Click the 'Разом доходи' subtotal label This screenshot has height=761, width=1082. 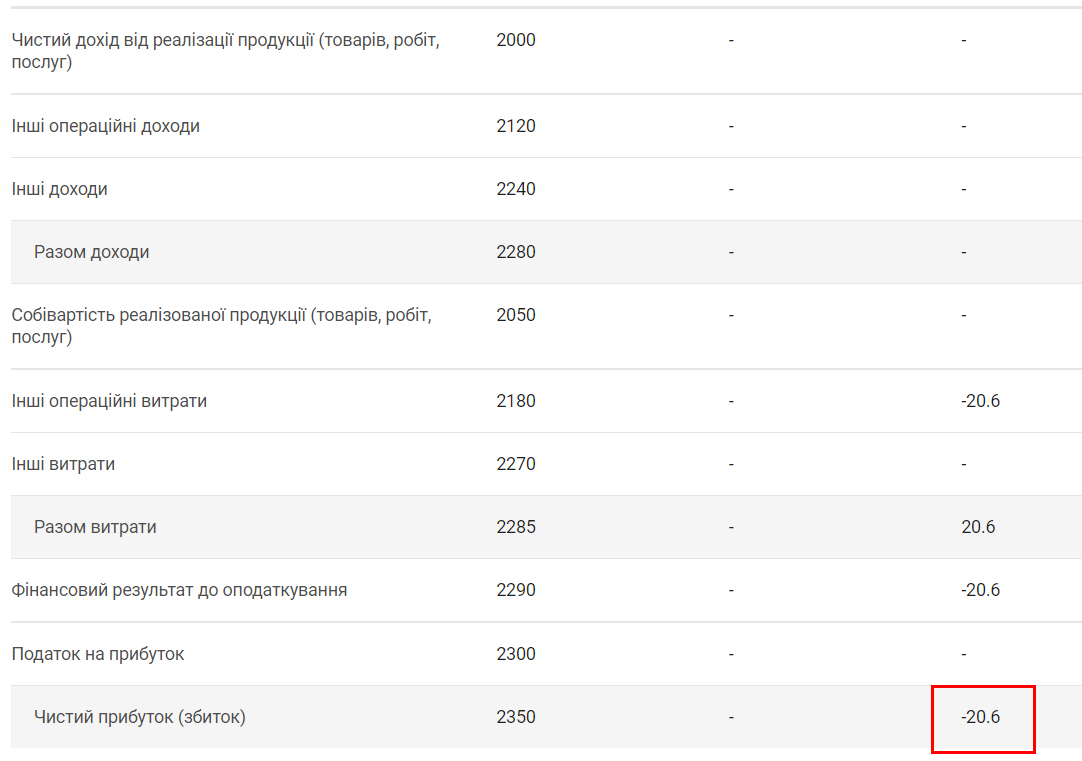(x=92, y=252)
